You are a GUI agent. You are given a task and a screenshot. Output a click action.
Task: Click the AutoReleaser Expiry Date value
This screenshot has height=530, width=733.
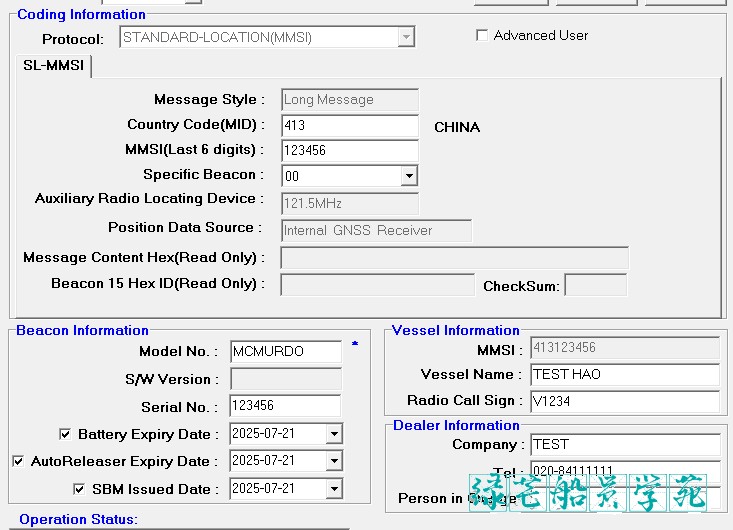click(x=264, y=461)
